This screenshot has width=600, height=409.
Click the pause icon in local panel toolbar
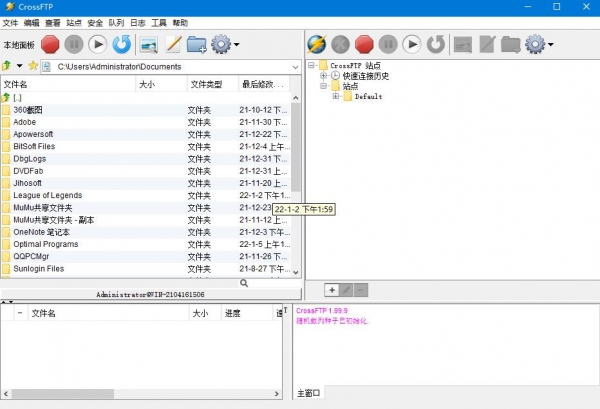tap(74, 45)
